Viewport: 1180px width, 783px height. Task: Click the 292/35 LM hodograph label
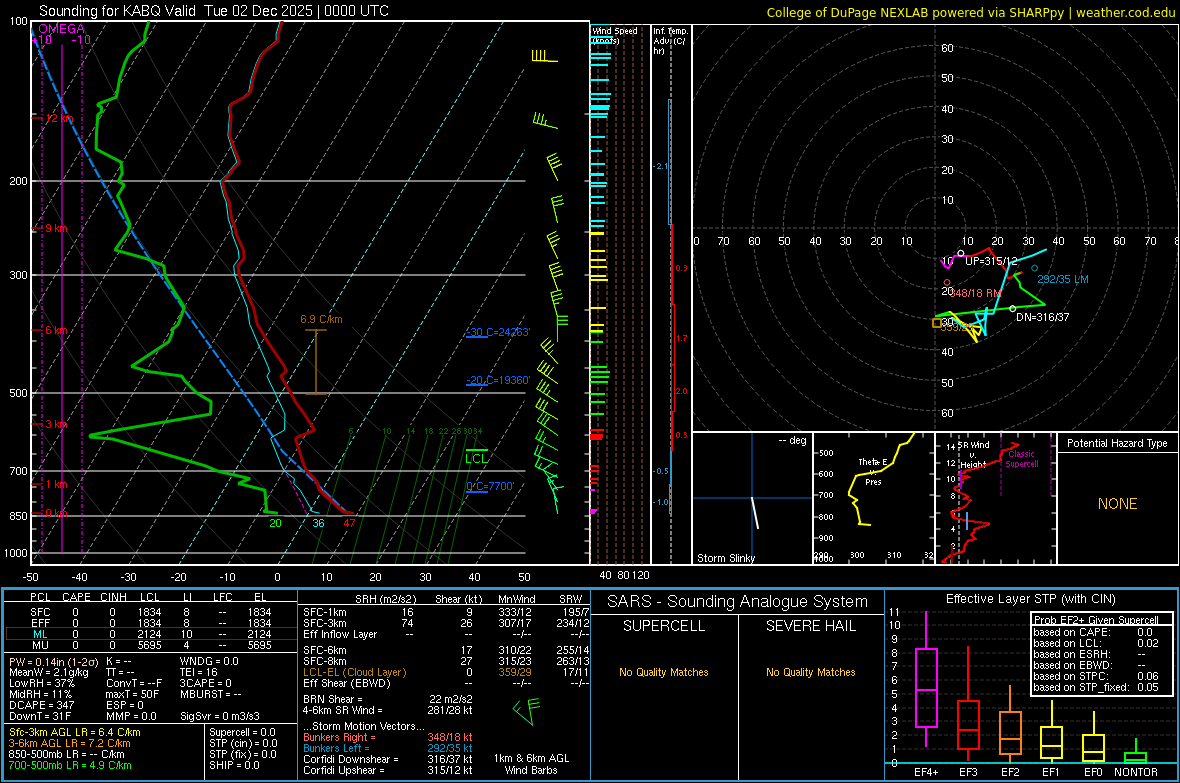pyautogui.click(x=1063, y=279)
